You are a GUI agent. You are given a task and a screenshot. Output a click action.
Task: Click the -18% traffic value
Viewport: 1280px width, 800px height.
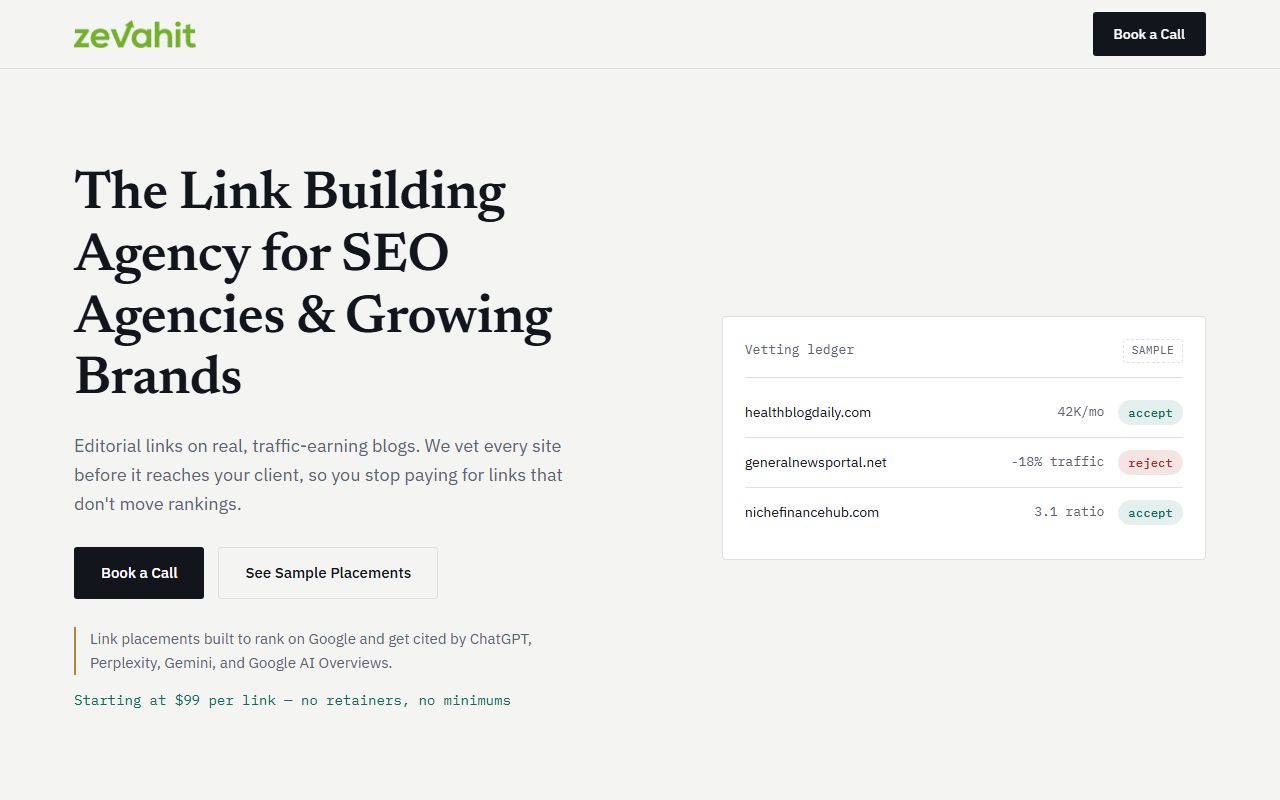(1058, 462)
